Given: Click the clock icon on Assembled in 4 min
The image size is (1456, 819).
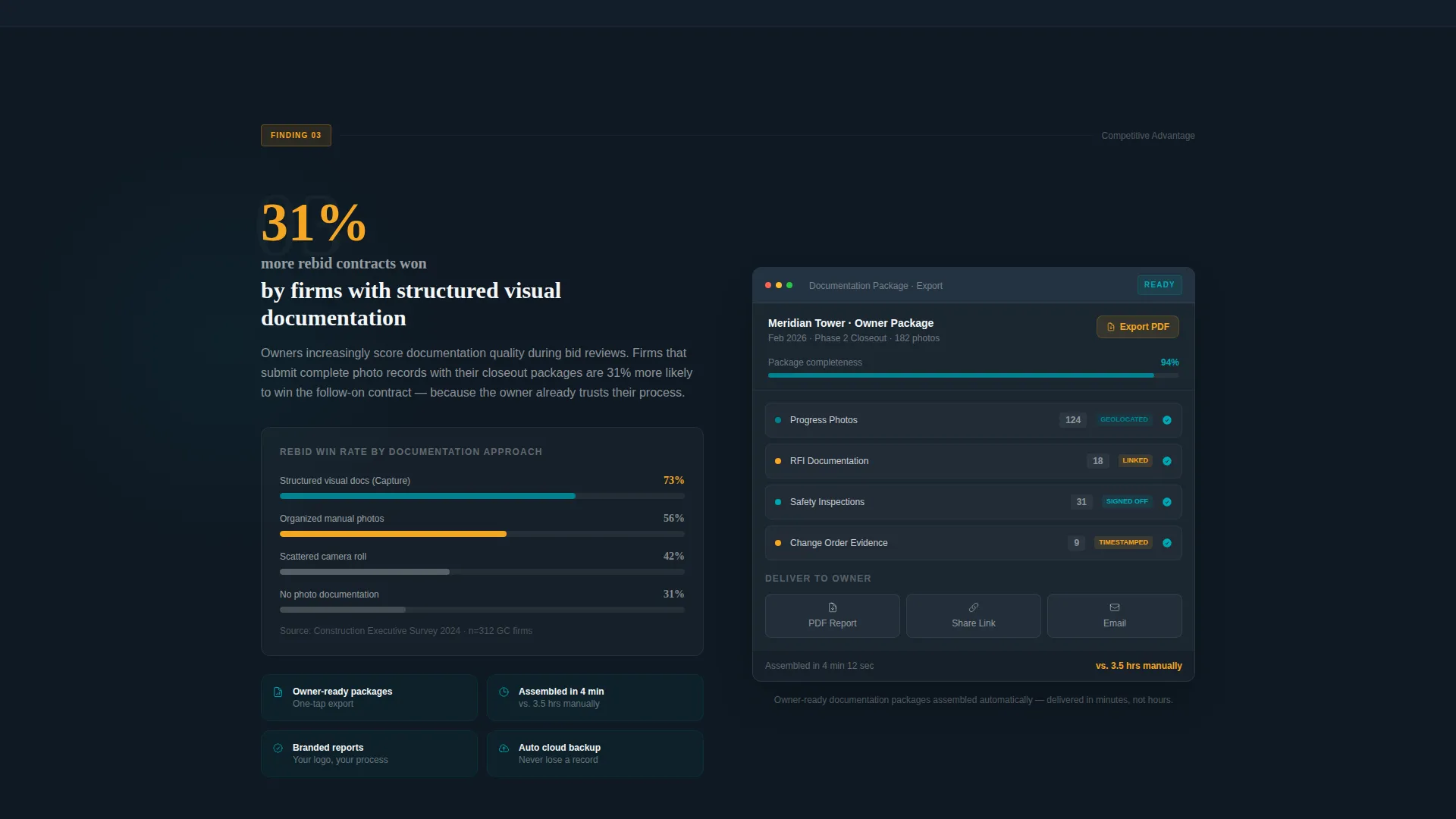Looking at the screenshot, I should pos(504,692).
